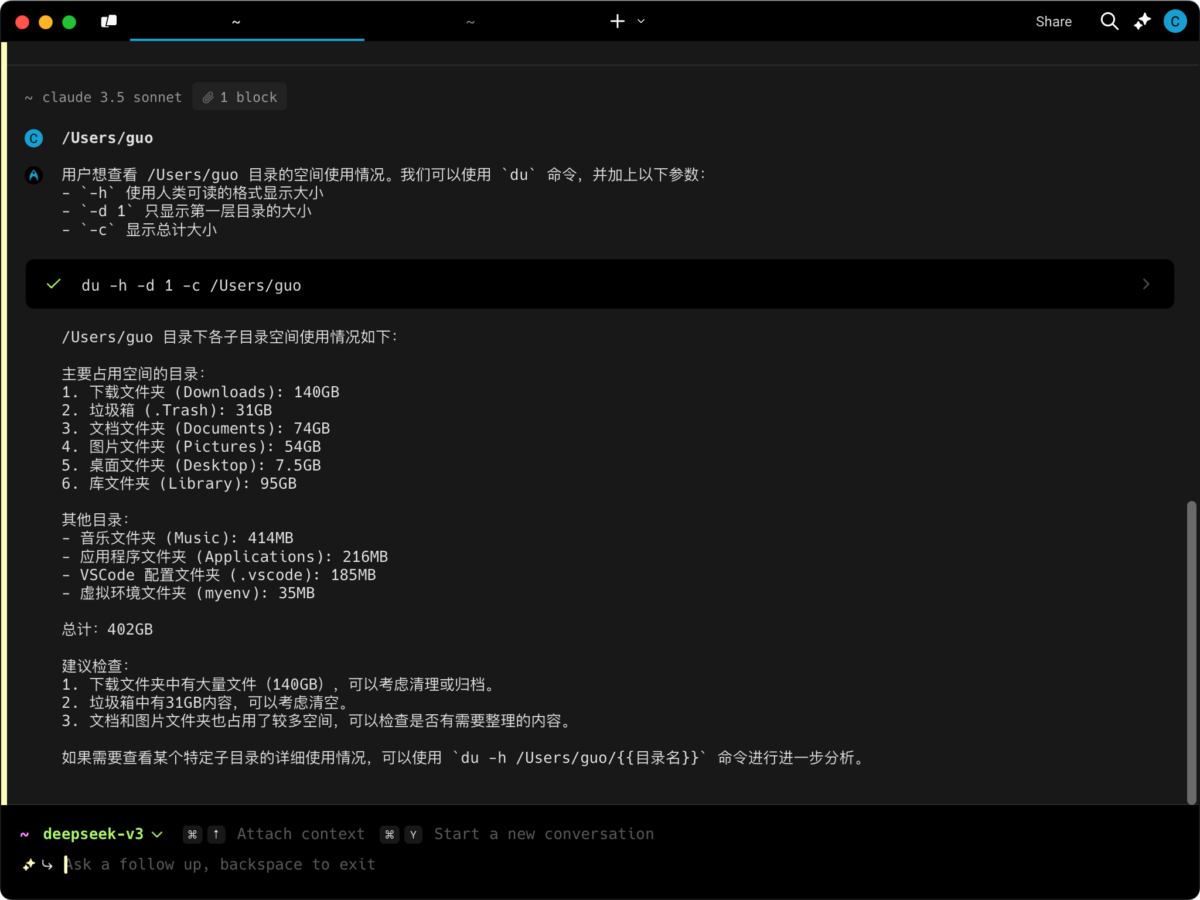1200x900 pixels.
Task: Click the 总计: 402GB line
Action: pyautogui.click(x=107, y=630)
